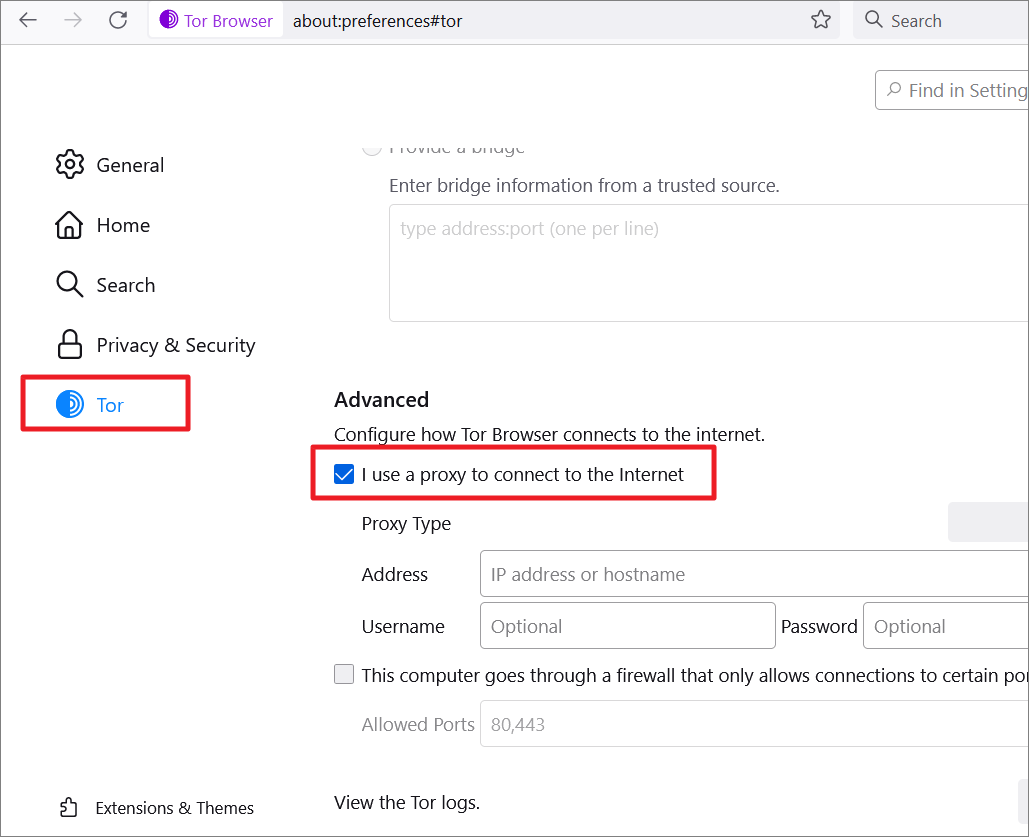
Task: Click the back navigation arrow
Action: click(28, 20)
